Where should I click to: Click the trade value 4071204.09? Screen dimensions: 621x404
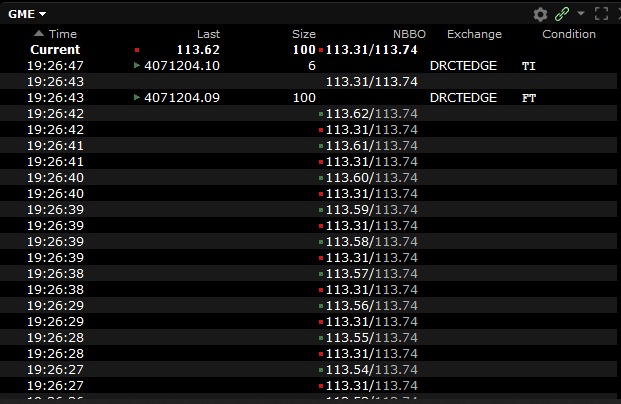point(182,98)
